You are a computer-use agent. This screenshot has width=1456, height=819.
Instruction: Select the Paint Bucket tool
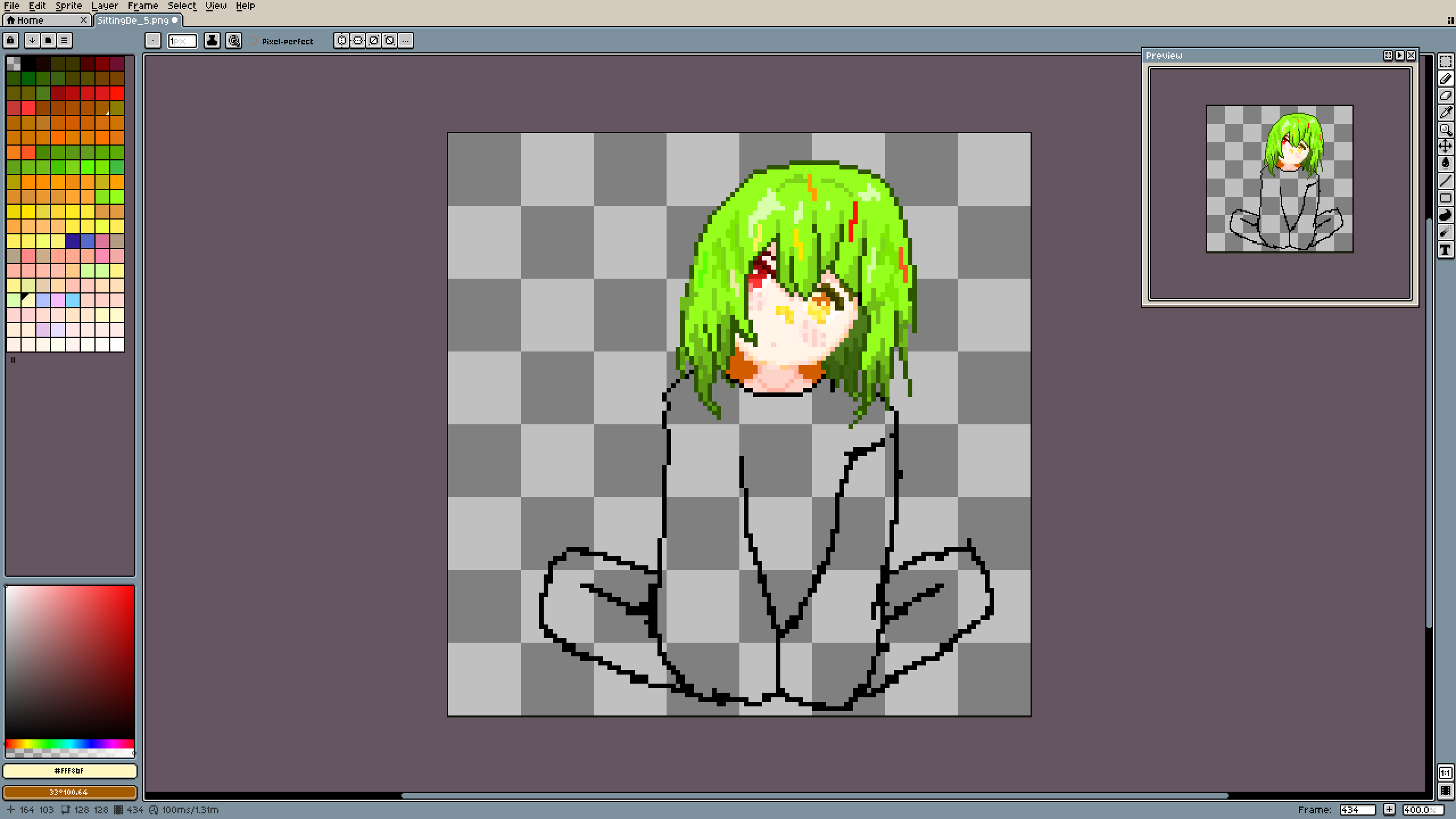point(1445,164)
